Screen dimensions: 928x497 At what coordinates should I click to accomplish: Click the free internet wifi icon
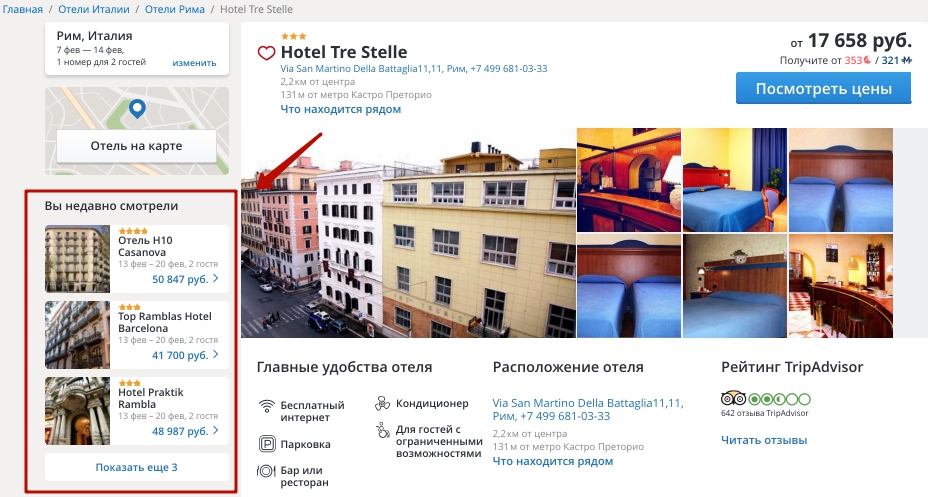(x=266, y=406)
